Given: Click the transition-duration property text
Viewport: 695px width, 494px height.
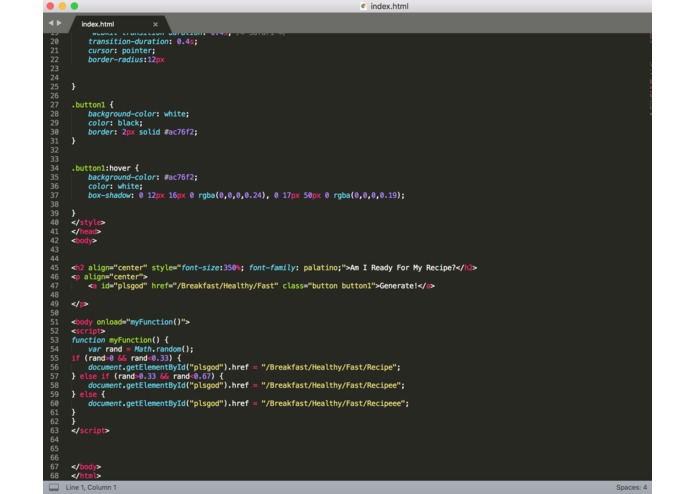Looking at the screenshot, I should 128,41.
